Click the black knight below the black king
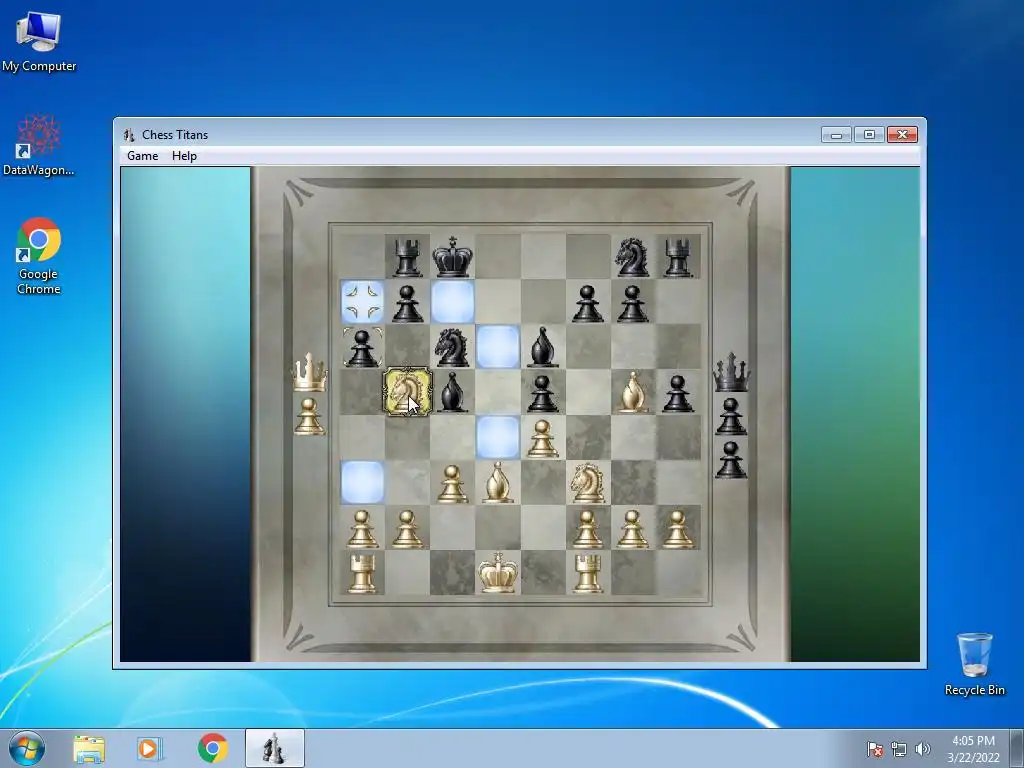The width and height of the screenshot is (1024, 768). pos(452,347)
